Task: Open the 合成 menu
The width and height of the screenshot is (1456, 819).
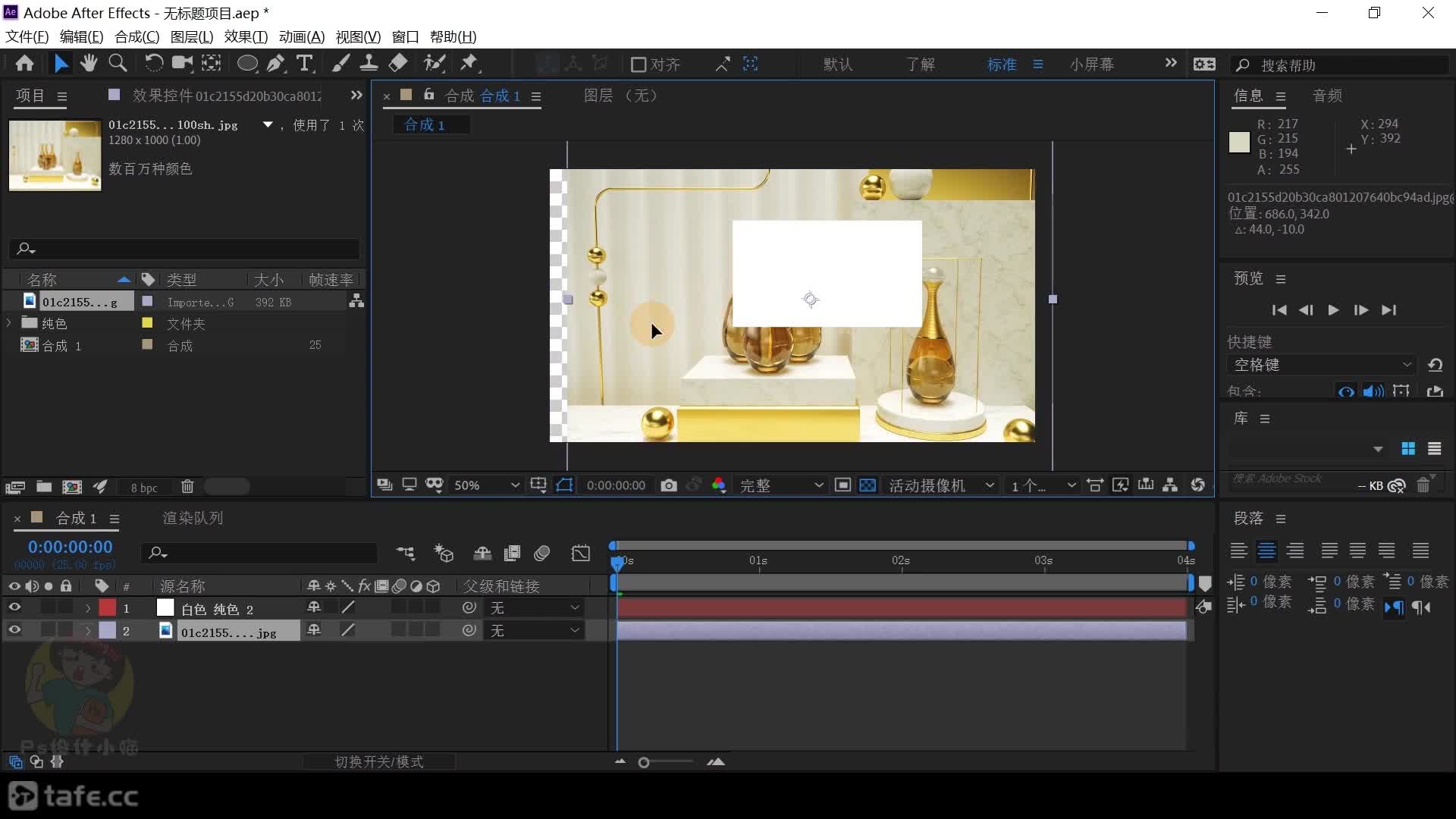Action: (x=136, y=36)
